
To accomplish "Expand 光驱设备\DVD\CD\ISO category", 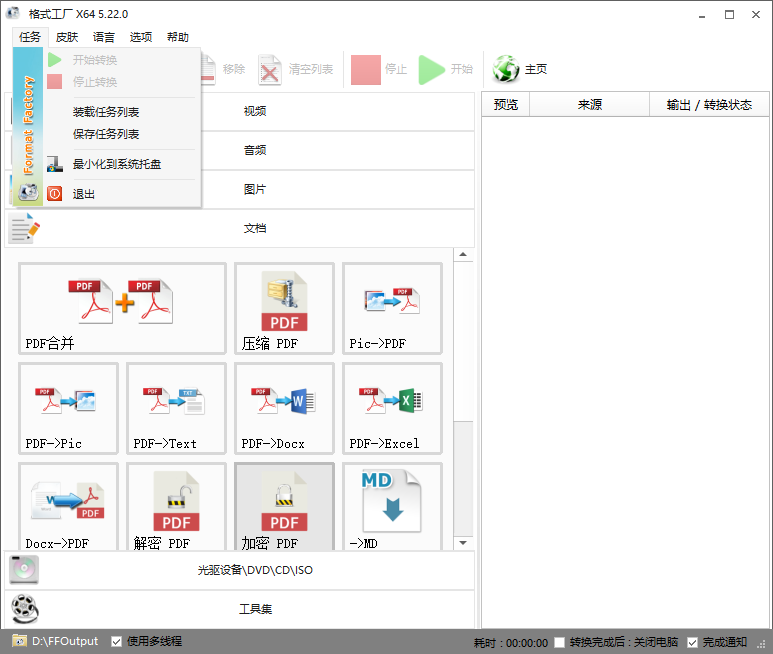I will 240,570.
